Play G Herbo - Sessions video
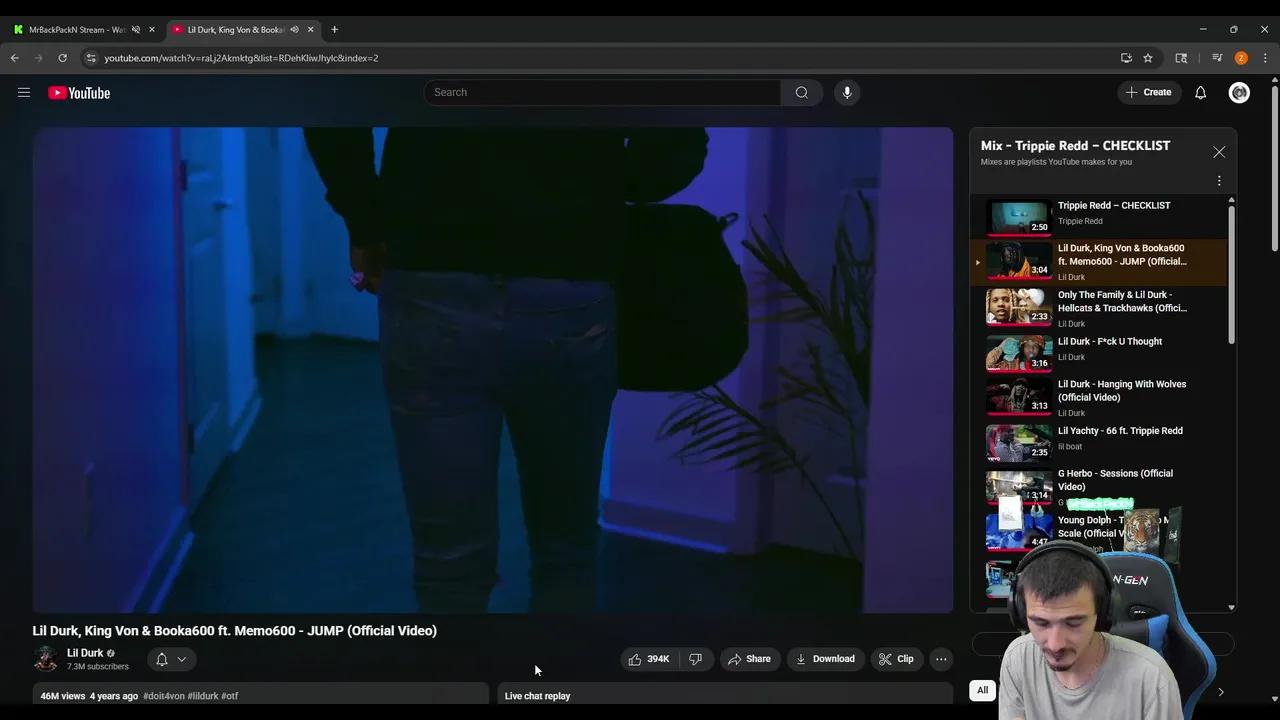The width and height of the screenshot is (1280, 720). [x=1098, y=486]
